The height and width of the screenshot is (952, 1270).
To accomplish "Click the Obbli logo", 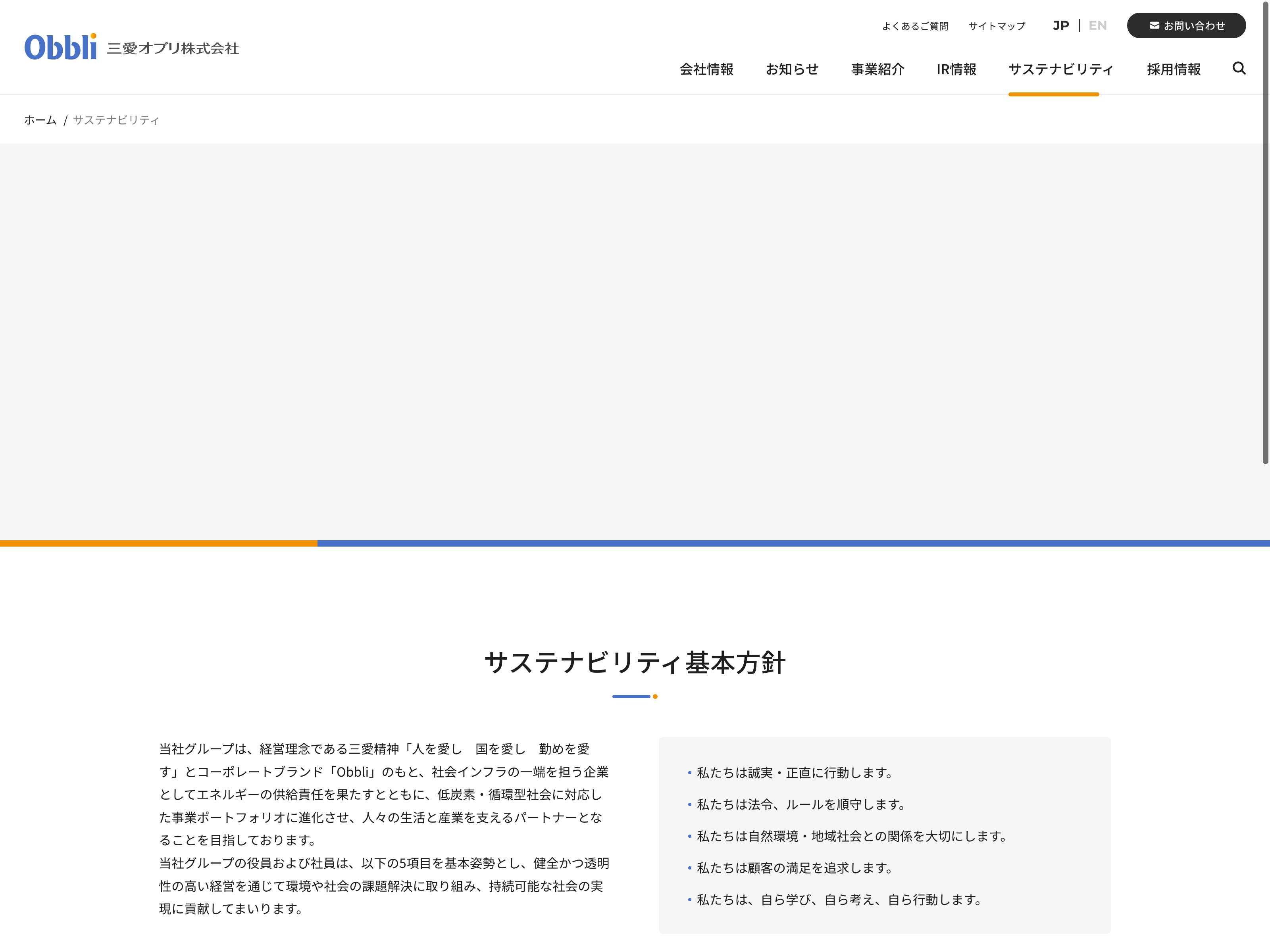I will pyautogui.click(x=60, y=47).
